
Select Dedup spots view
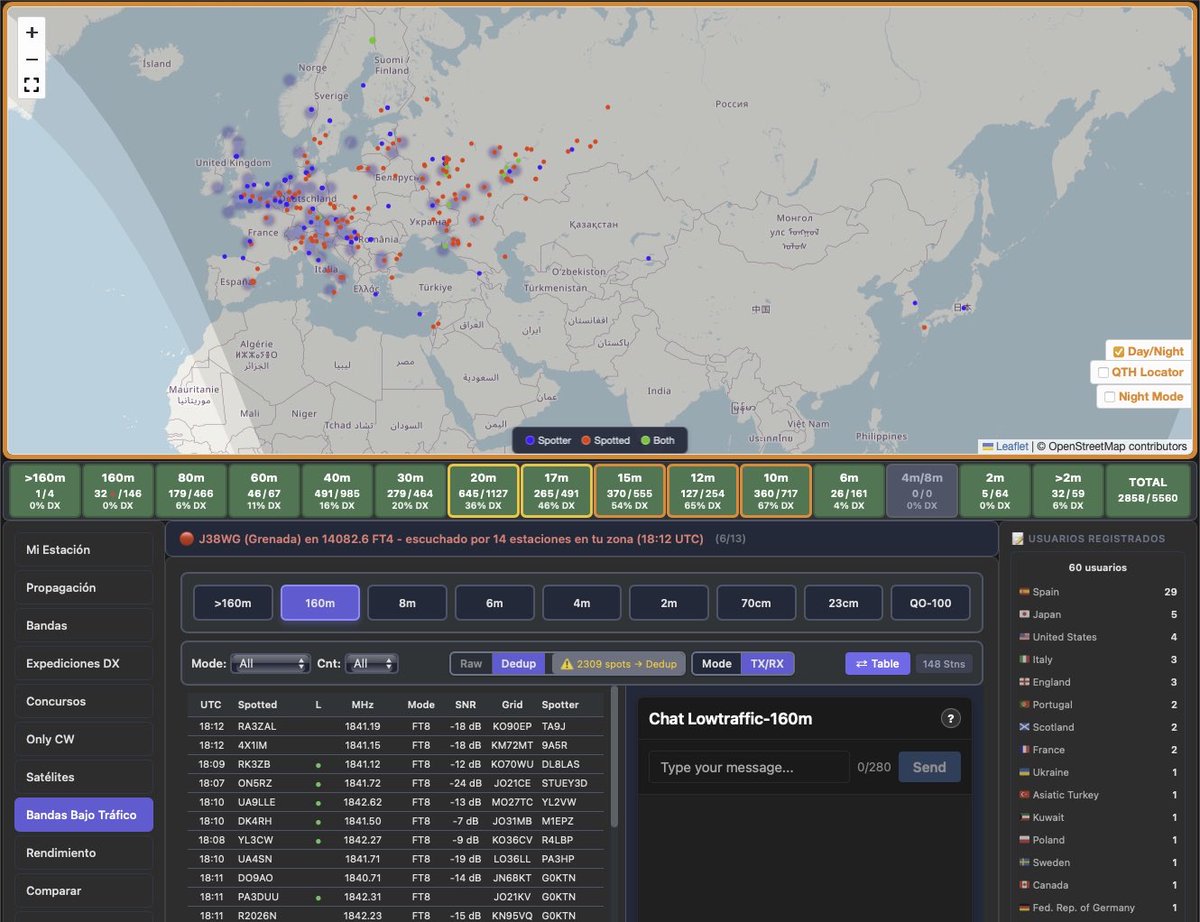coord(518,663)
